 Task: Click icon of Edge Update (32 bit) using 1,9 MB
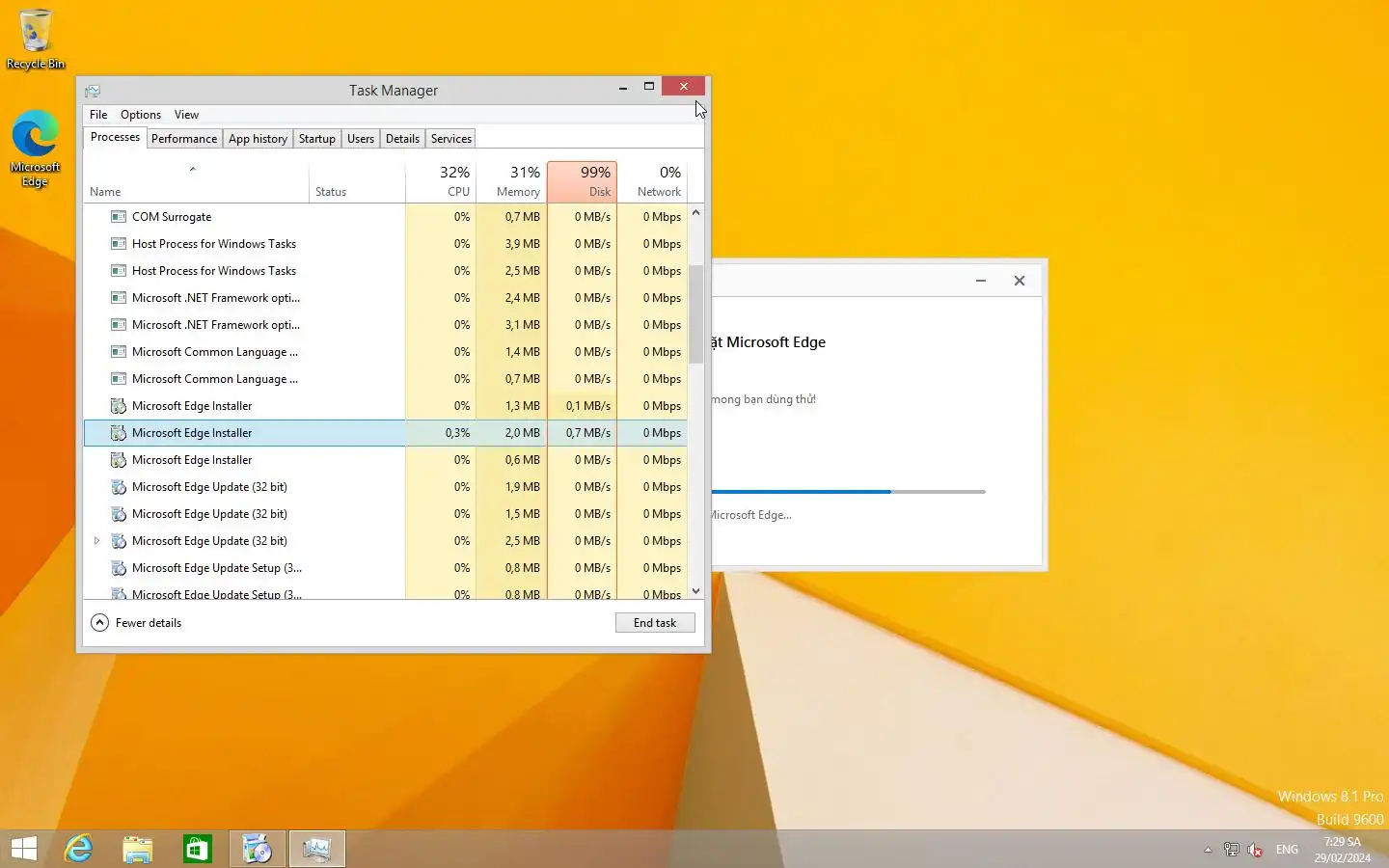point(119,487)
